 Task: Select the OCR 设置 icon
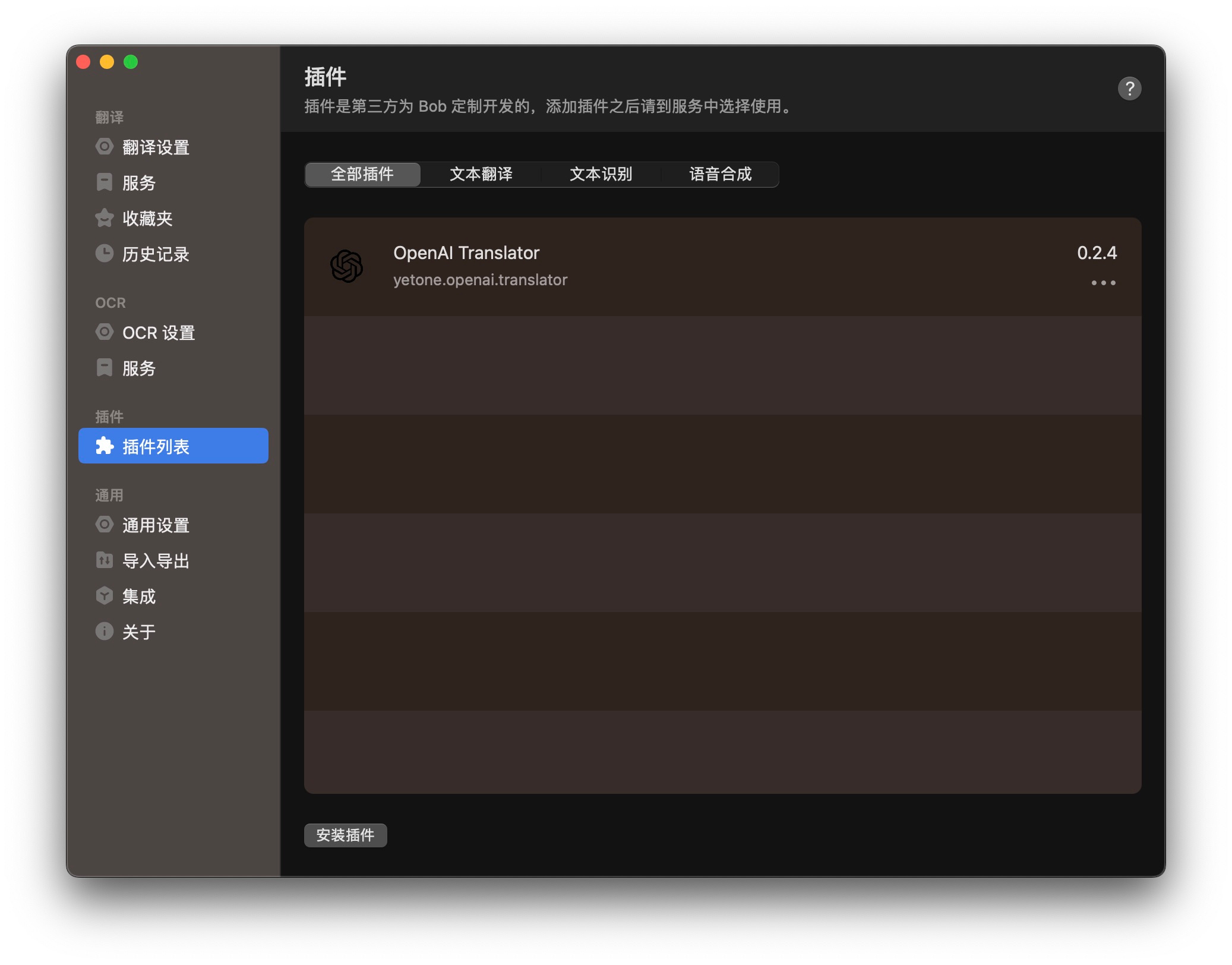pyautogui.click(x=105, y=333)
